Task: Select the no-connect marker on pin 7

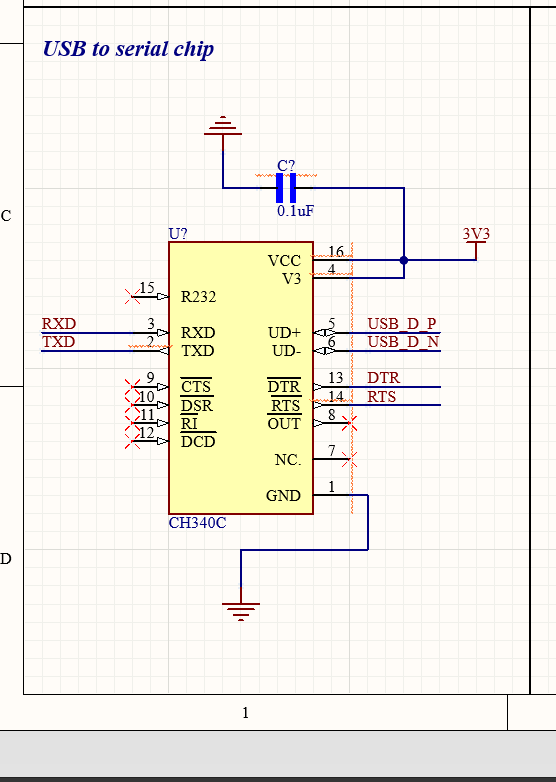Action: coord(350,459)
